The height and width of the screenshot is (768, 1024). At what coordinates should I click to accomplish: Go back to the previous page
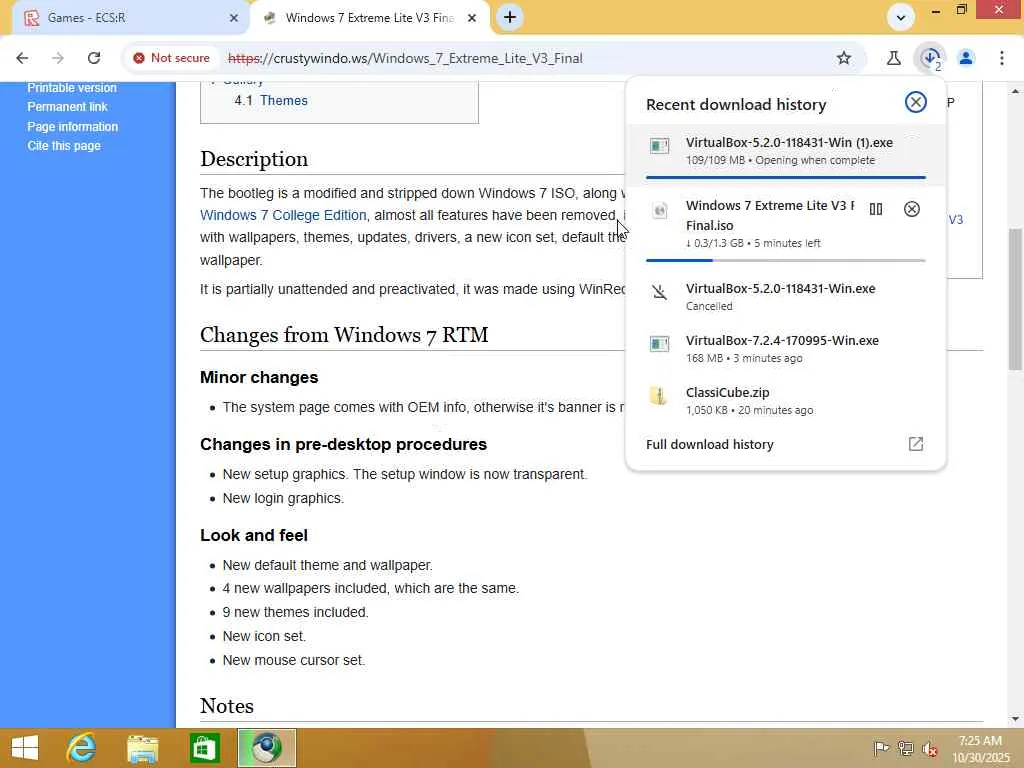tap(22, 58)
